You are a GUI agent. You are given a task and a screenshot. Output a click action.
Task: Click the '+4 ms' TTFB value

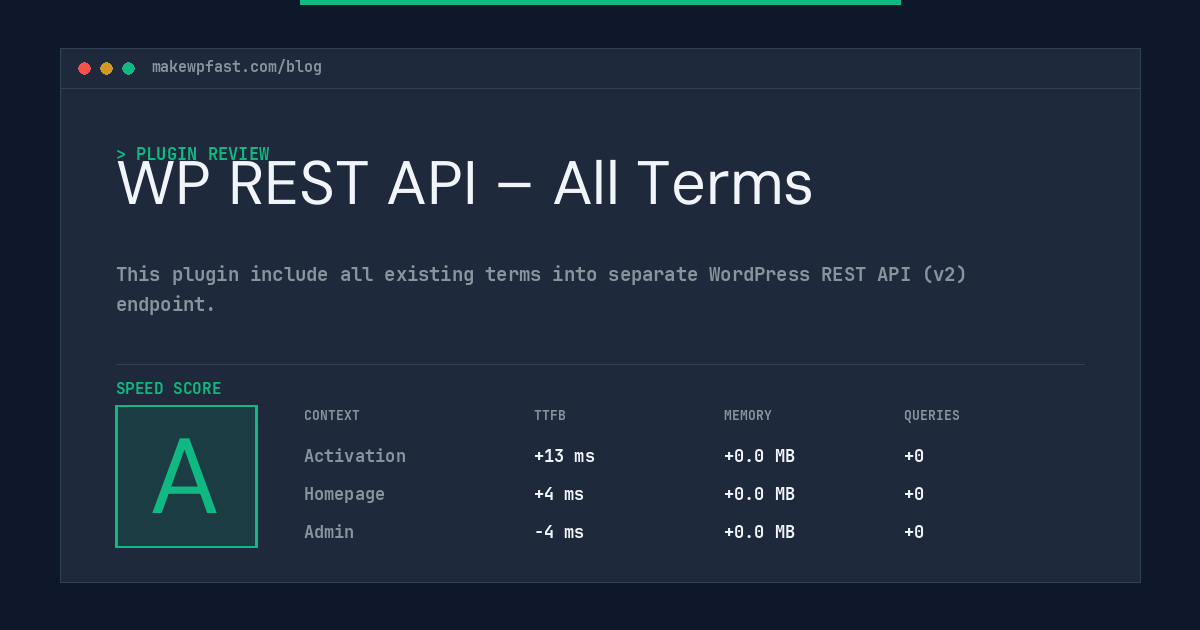click(559, 494)
